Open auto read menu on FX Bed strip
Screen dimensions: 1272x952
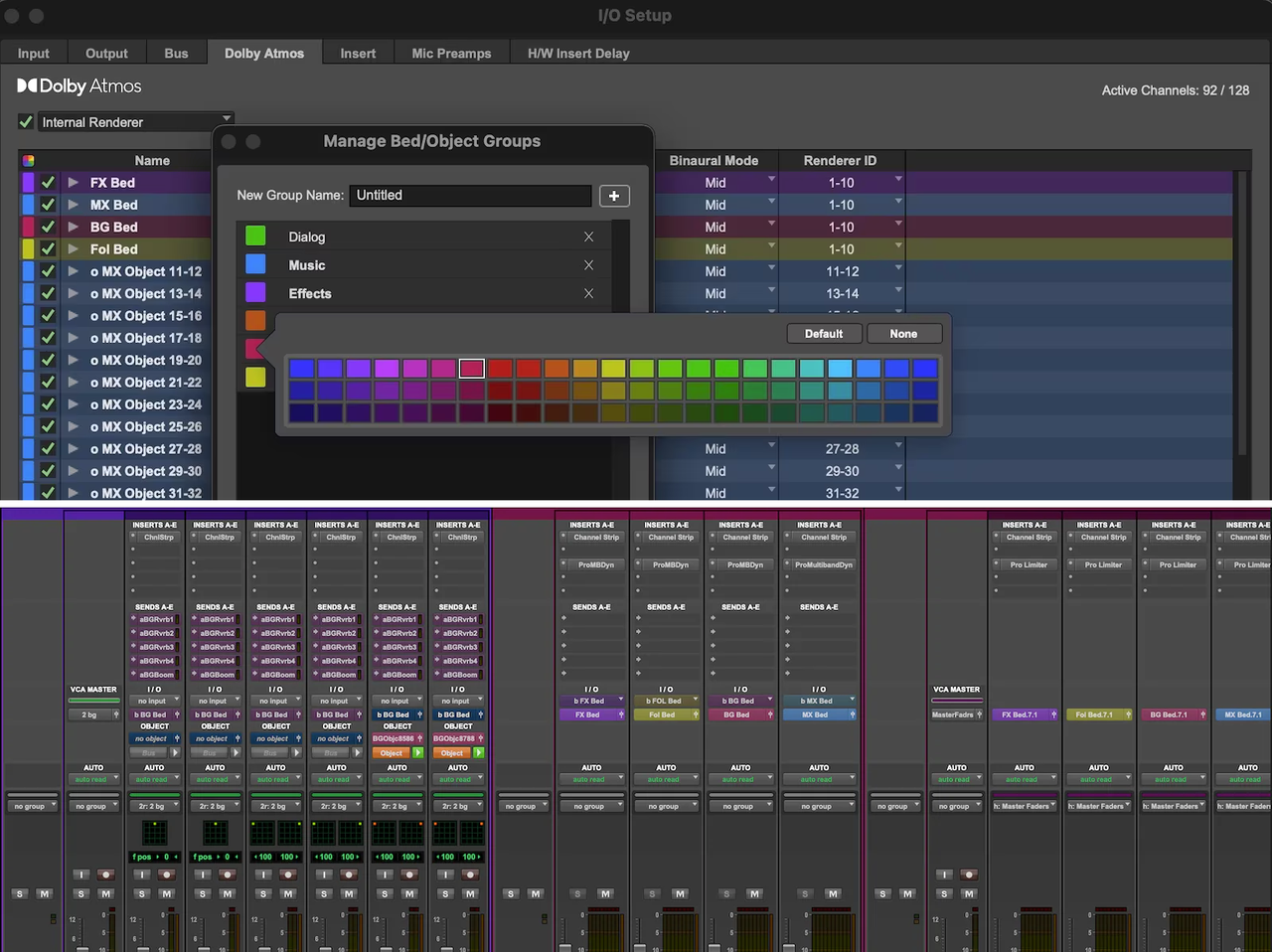(x=591, y=779)
